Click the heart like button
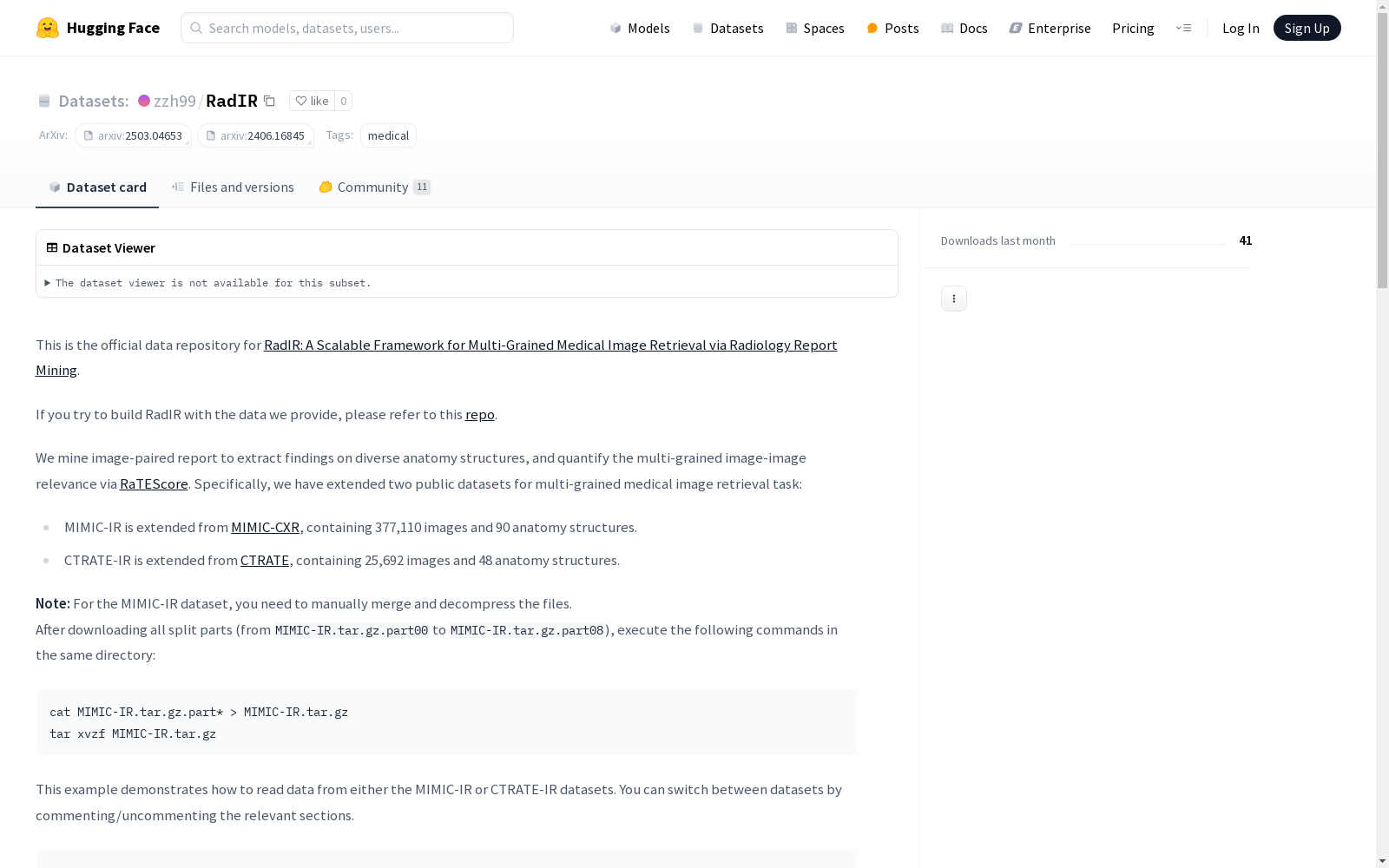 [x=312, y=101]
